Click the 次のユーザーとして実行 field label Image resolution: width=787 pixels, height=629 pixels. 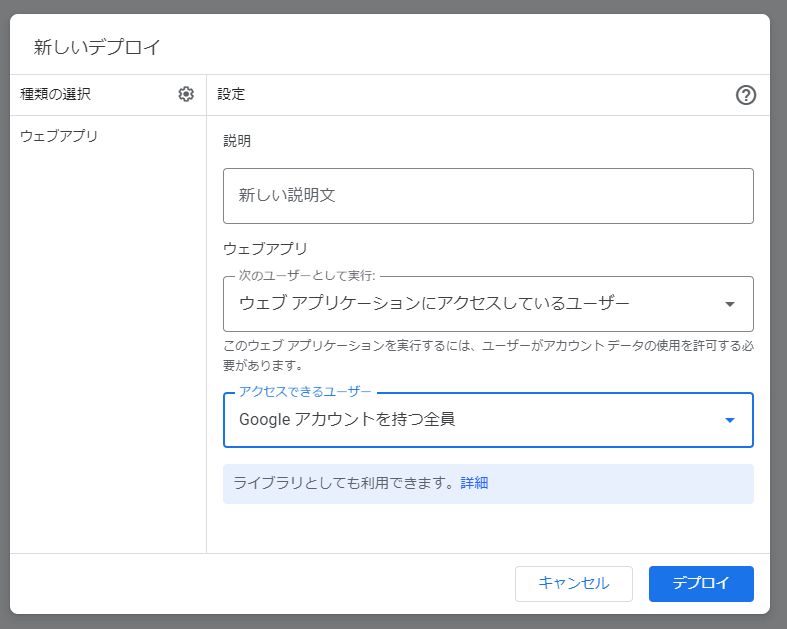pos(307,276)
